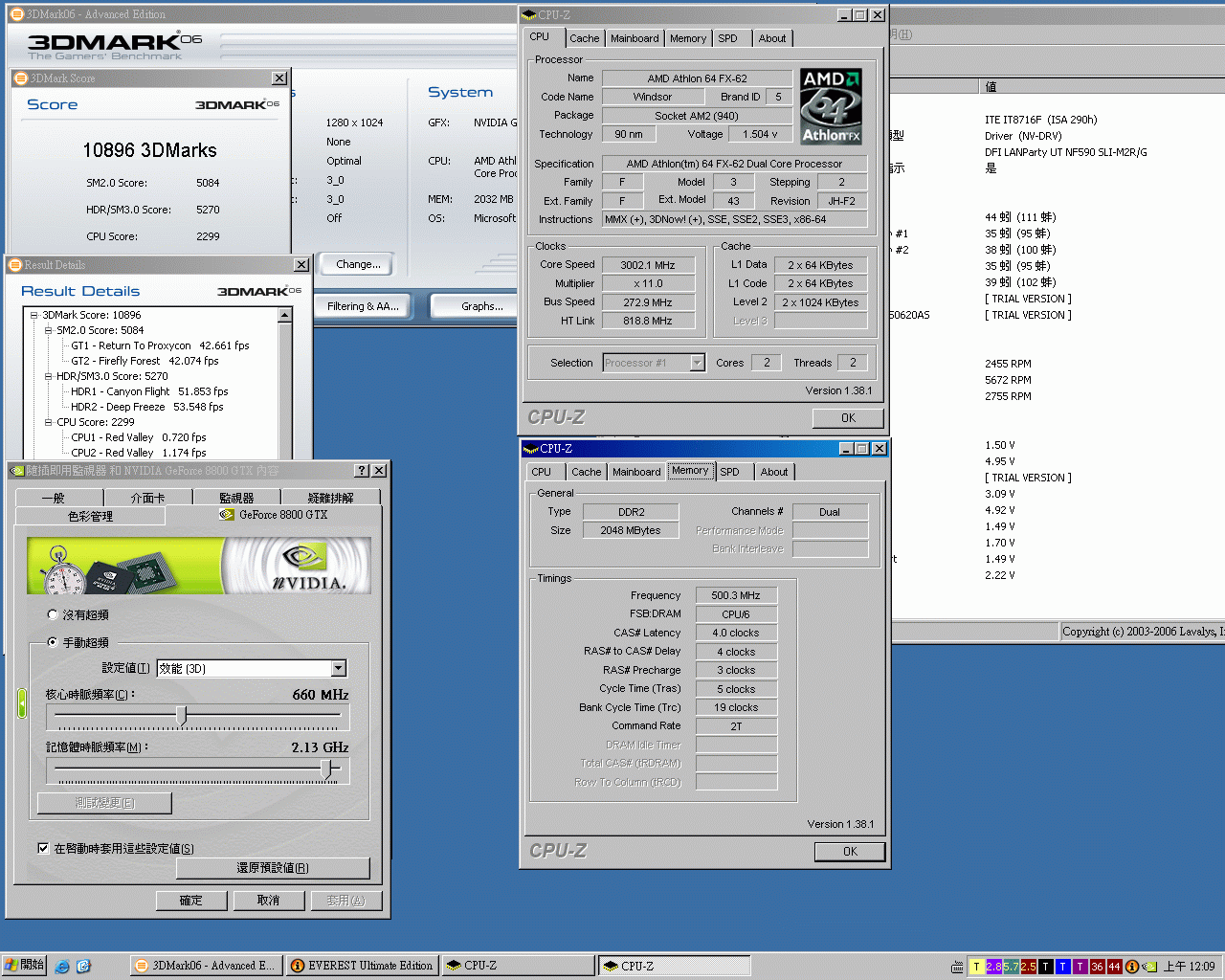This screenshot has height=980, width=1225.
Task: Click the NVIDIA icon on GeForce 8800 GTX tab
Action: point(227,515)
